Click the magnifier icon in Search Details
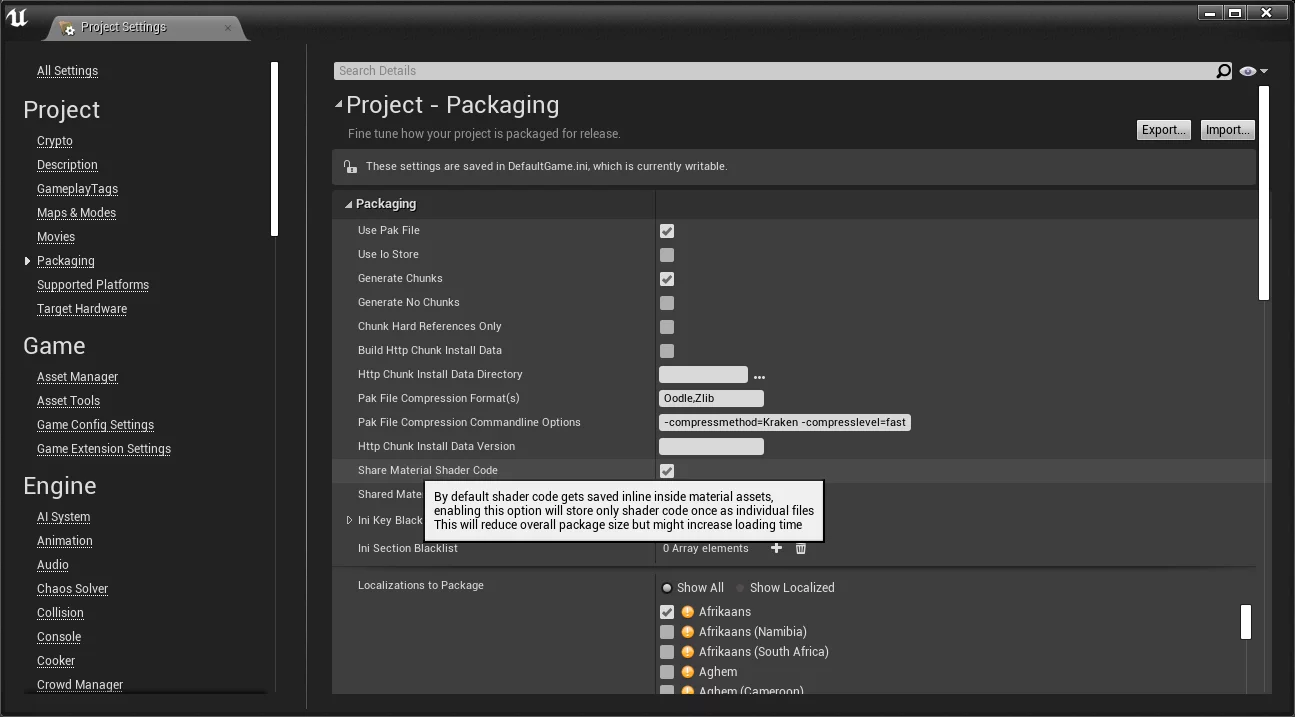The image size is (1295, 717). pyautogui.click(x=1223, y=71)
